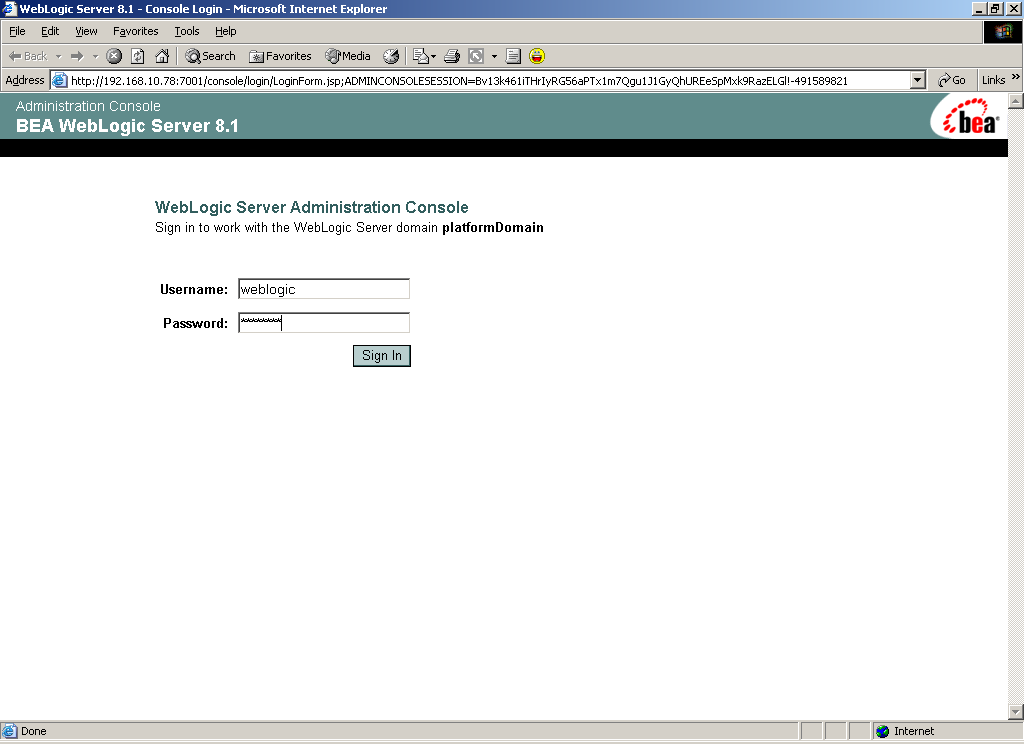Click the 'Address' label
Image resolution: width=1024 pixels, height=744 pixels.
(25, 80)
